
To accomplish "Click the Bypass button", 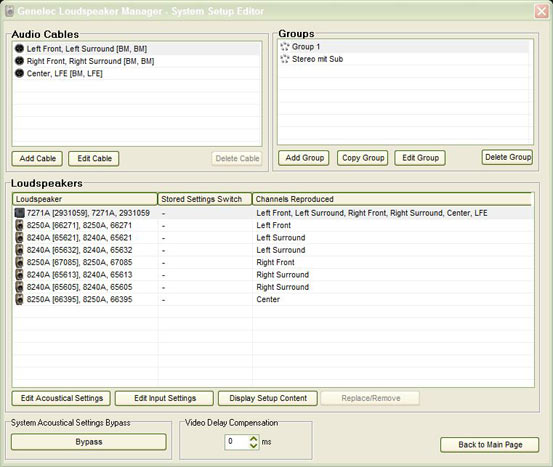I will 89,442.
